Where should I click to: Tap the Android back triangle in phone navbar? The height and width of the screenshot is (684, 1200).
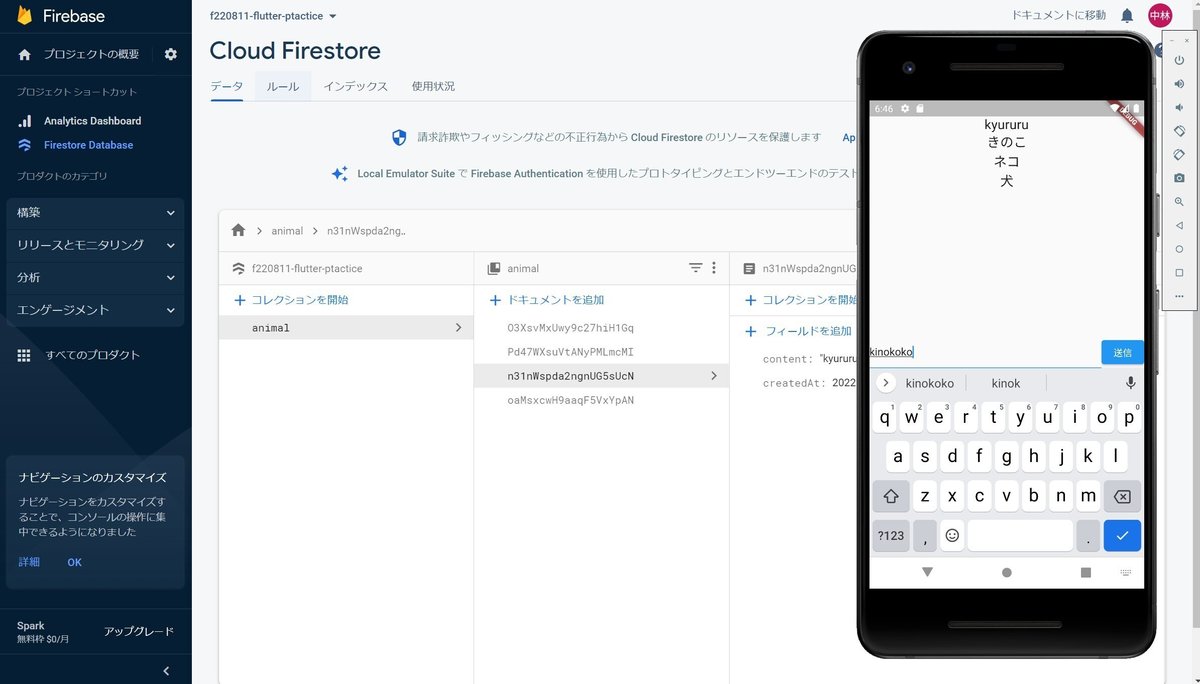point(927,572)
